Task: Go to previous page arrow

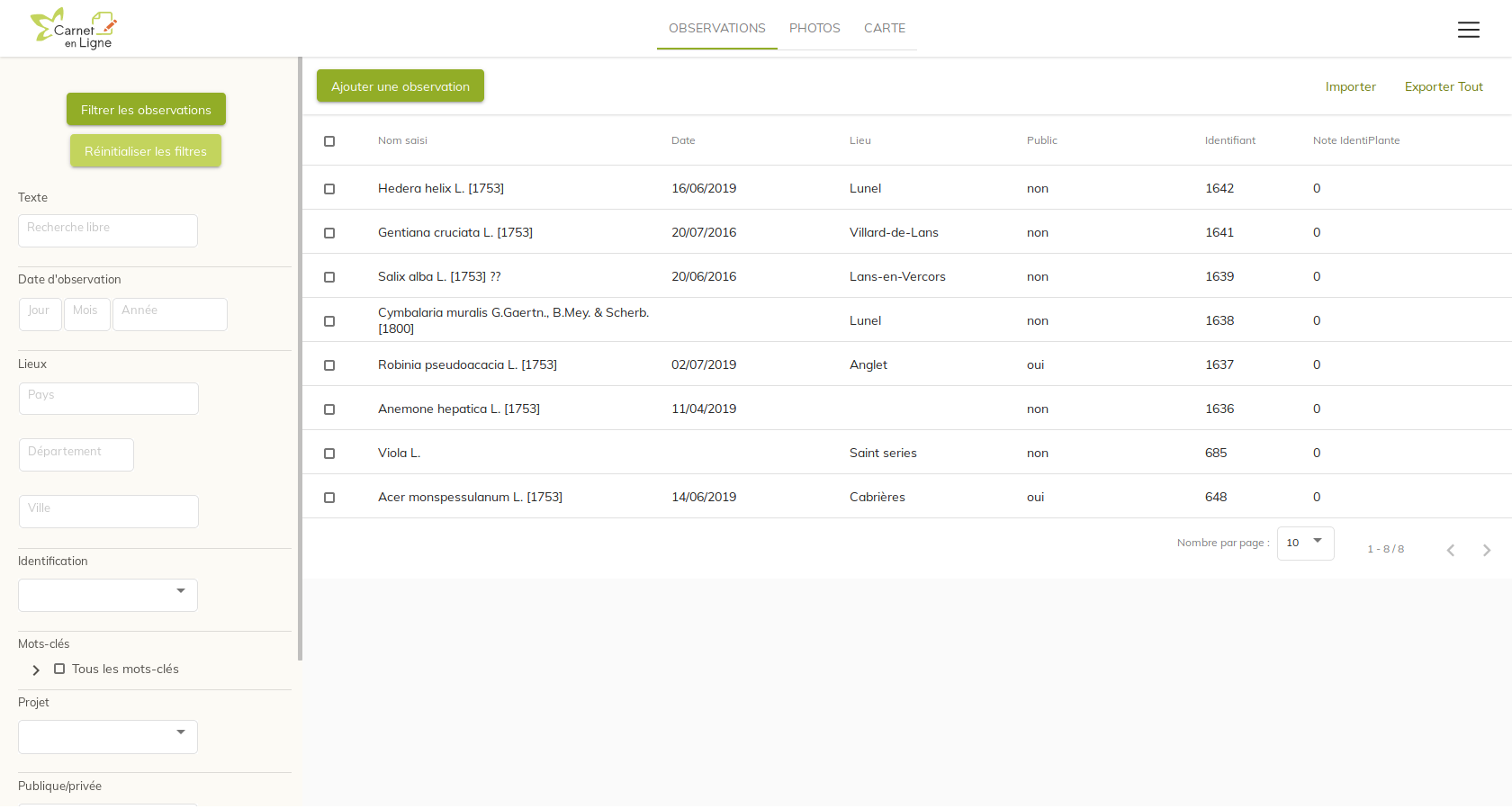Action: click(1450, 550)
